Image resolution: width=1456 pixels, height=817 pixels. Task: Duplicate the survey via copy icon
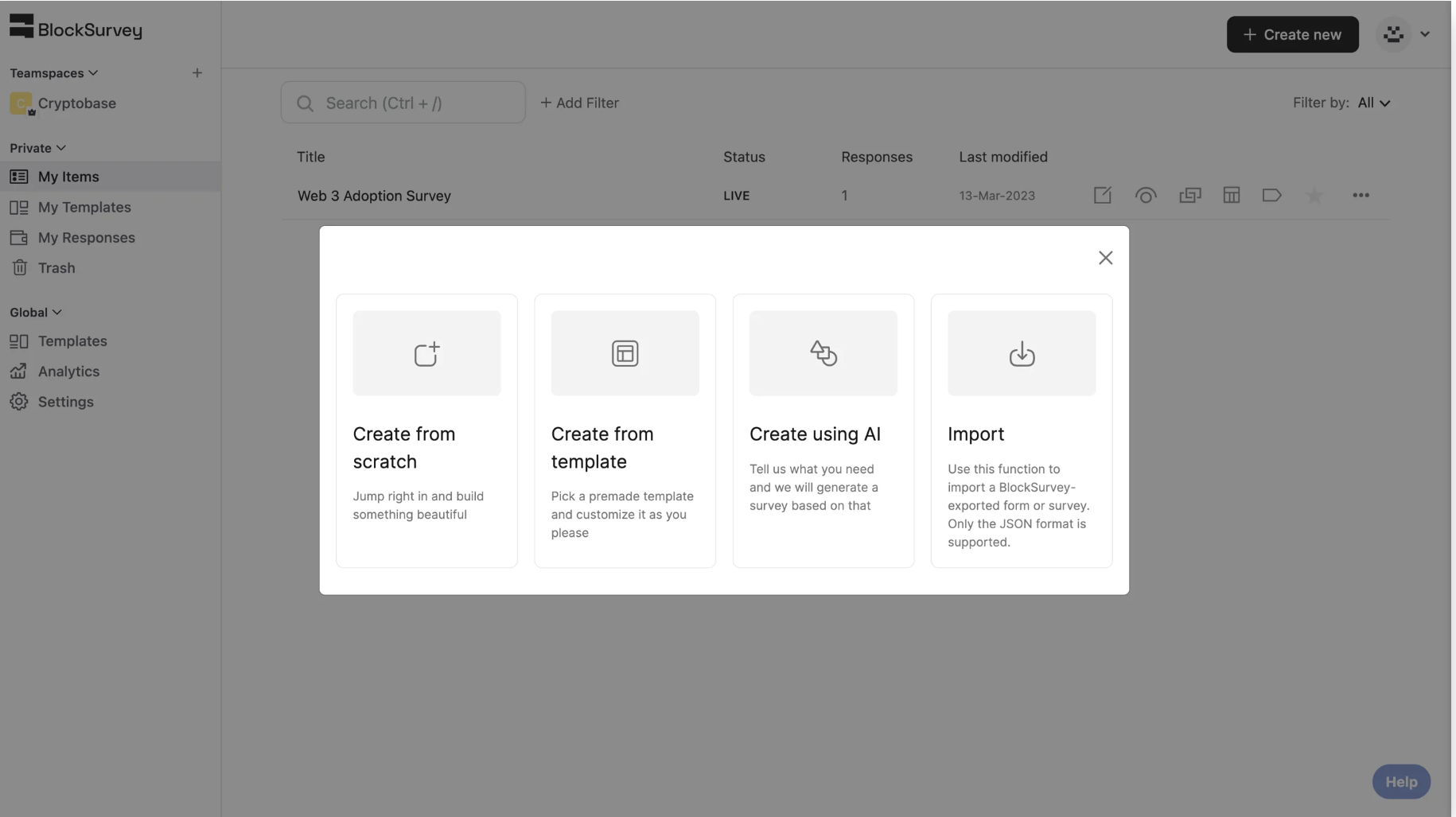[x=1189, y=195]
